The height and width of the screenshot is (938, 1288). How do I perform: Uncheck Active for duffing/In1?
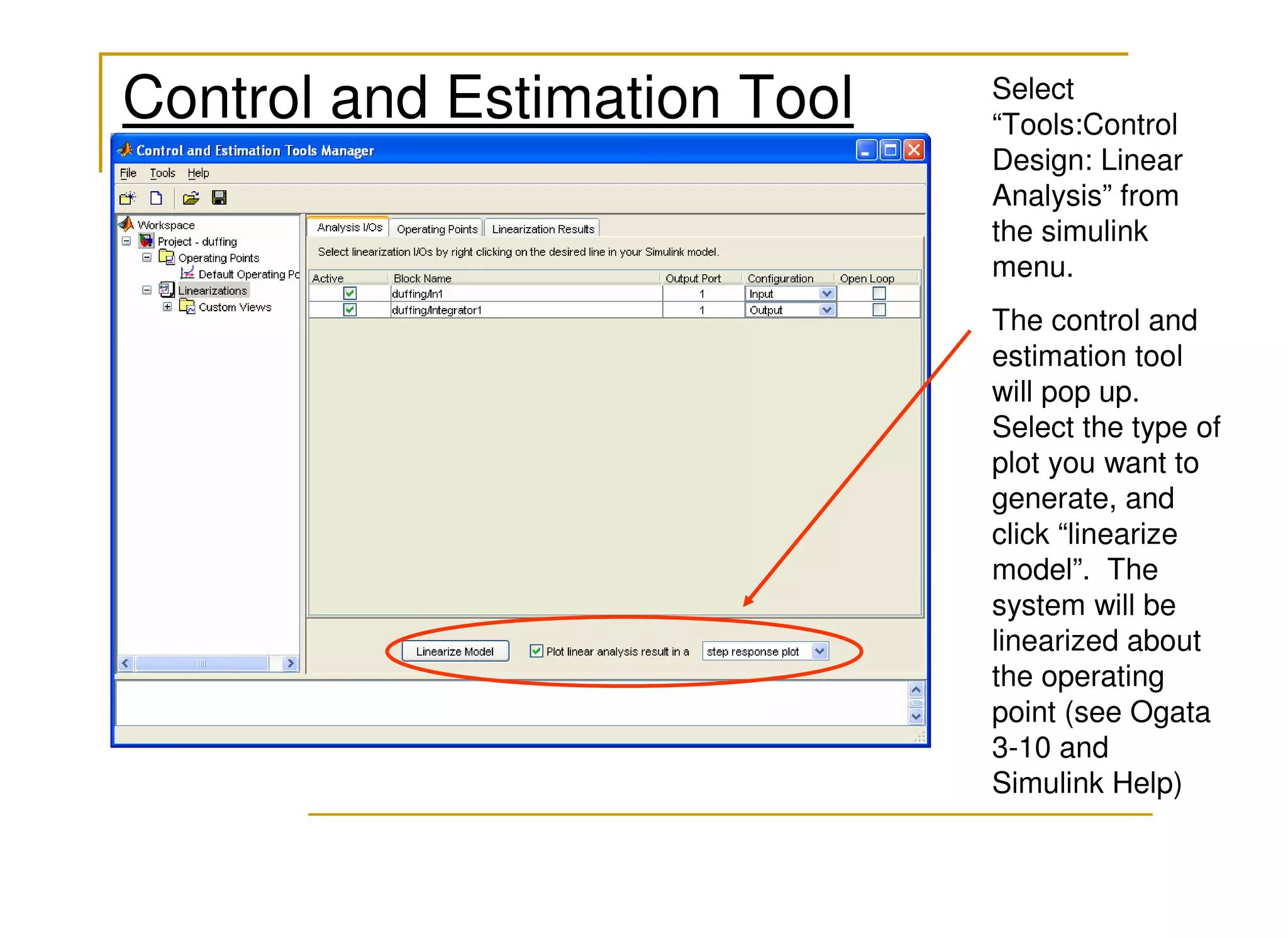click(x=350, y=294)
